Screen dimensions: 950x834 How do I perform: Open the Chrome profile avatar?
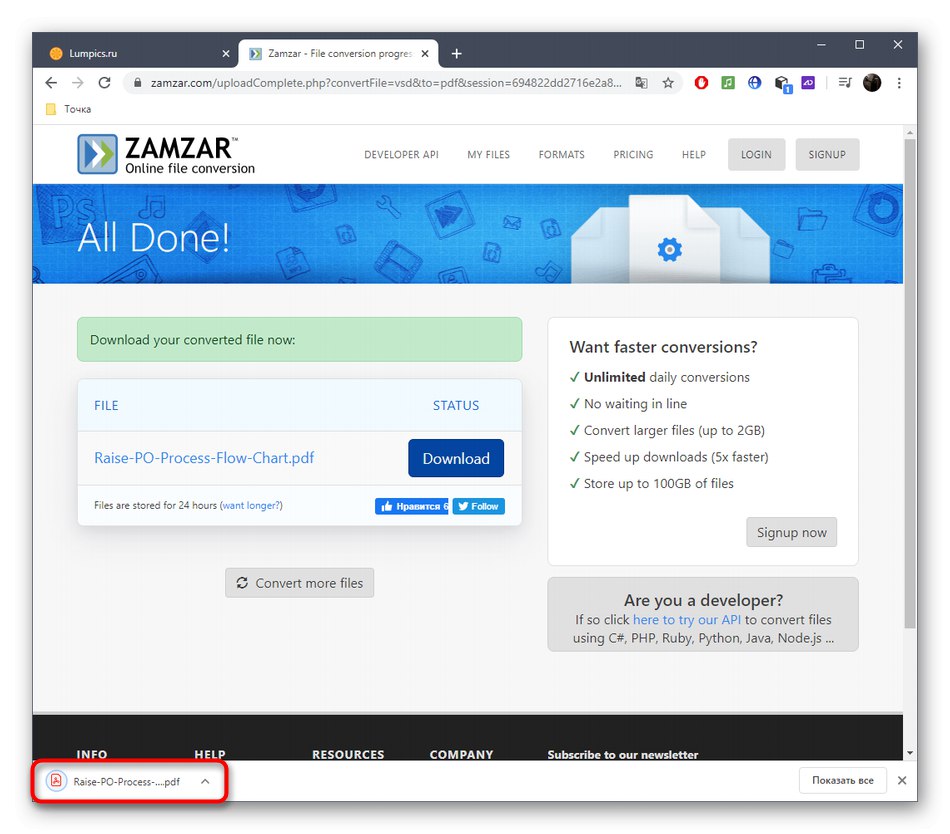click(872, 82)
